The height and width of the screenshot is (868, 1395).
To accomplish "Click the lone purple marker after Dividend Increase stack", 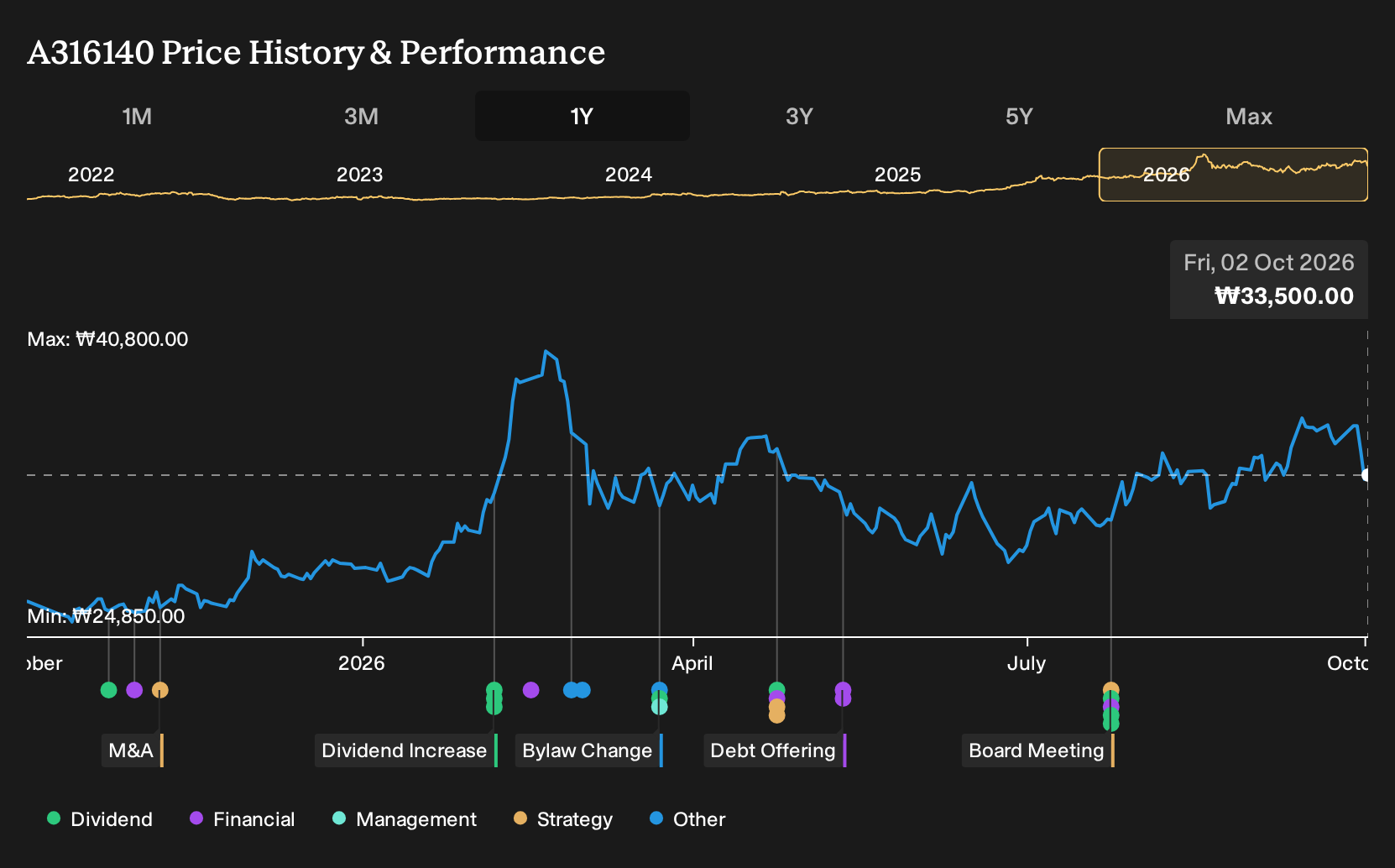I will pyautogui.click(x=530, y=690).
